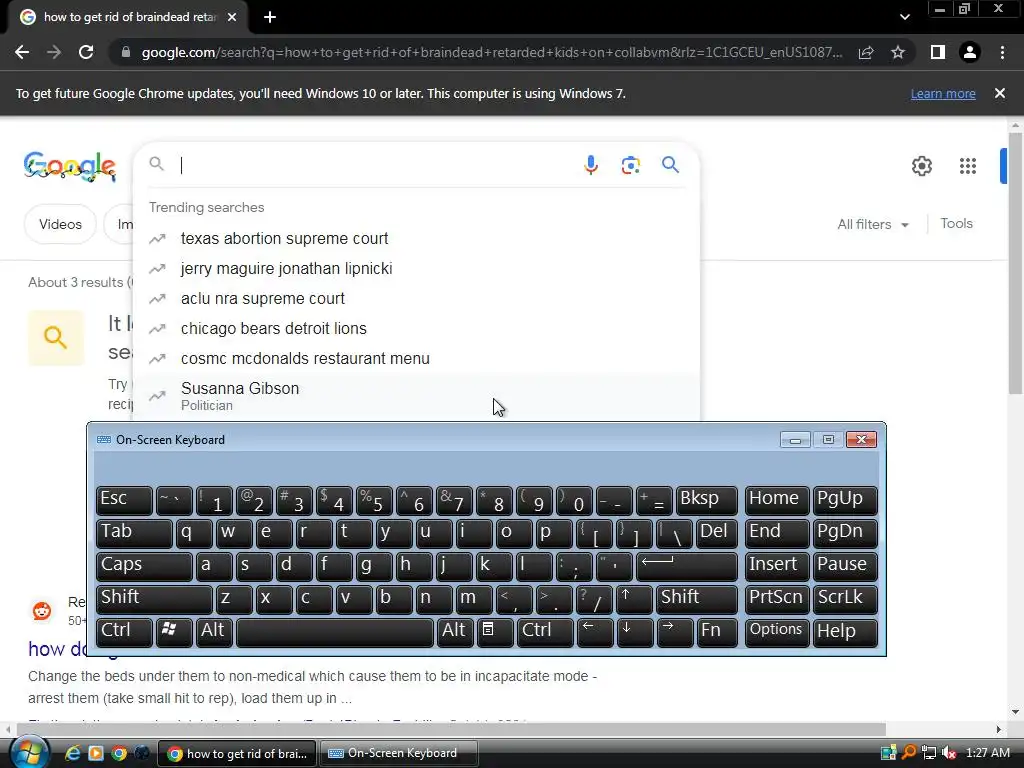Viewport: 1024px width, 768px height.
Task: Bookmark this page with the star icon
Action: pos(898,52)
